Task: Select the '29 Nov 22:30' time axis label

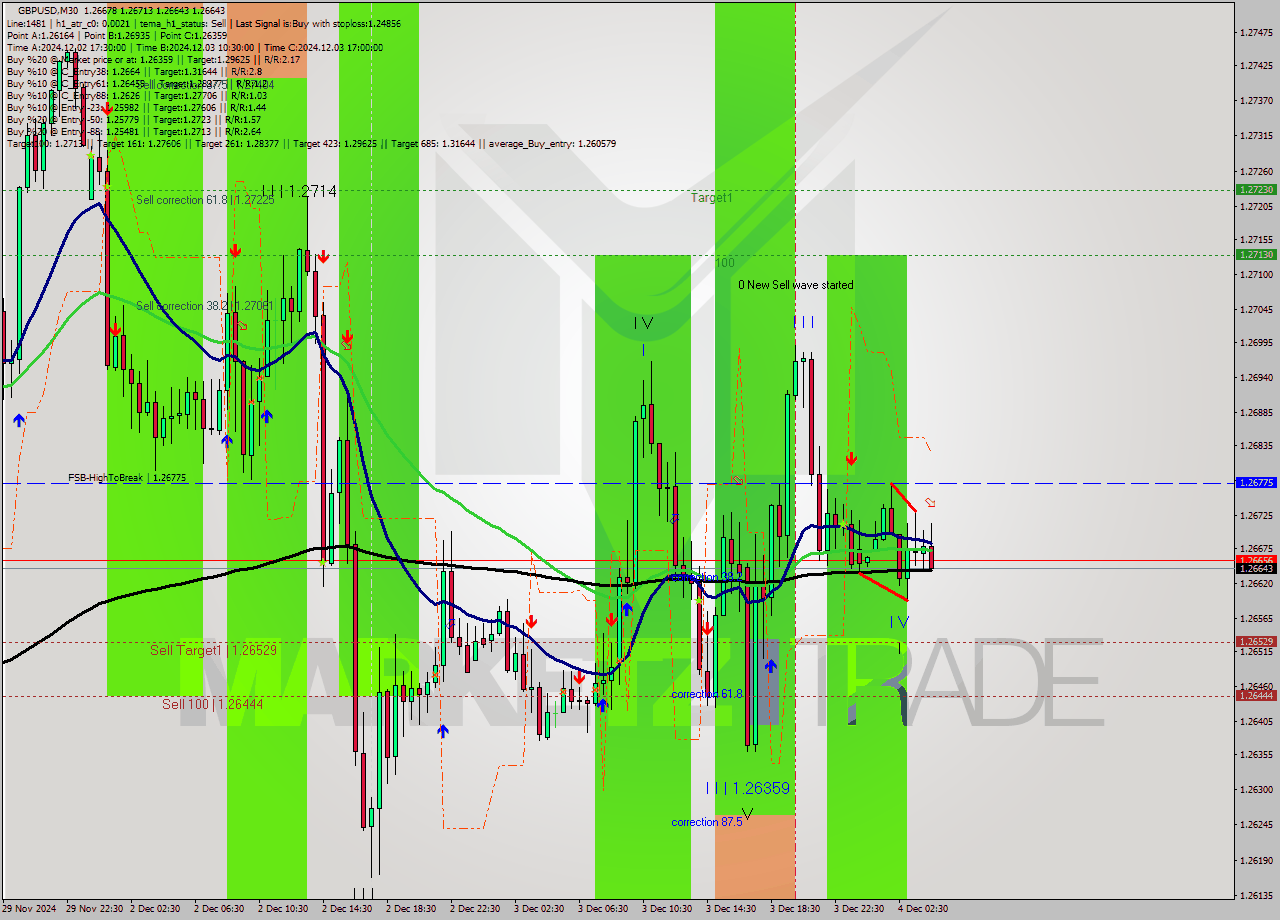Action: click(94, 909)
